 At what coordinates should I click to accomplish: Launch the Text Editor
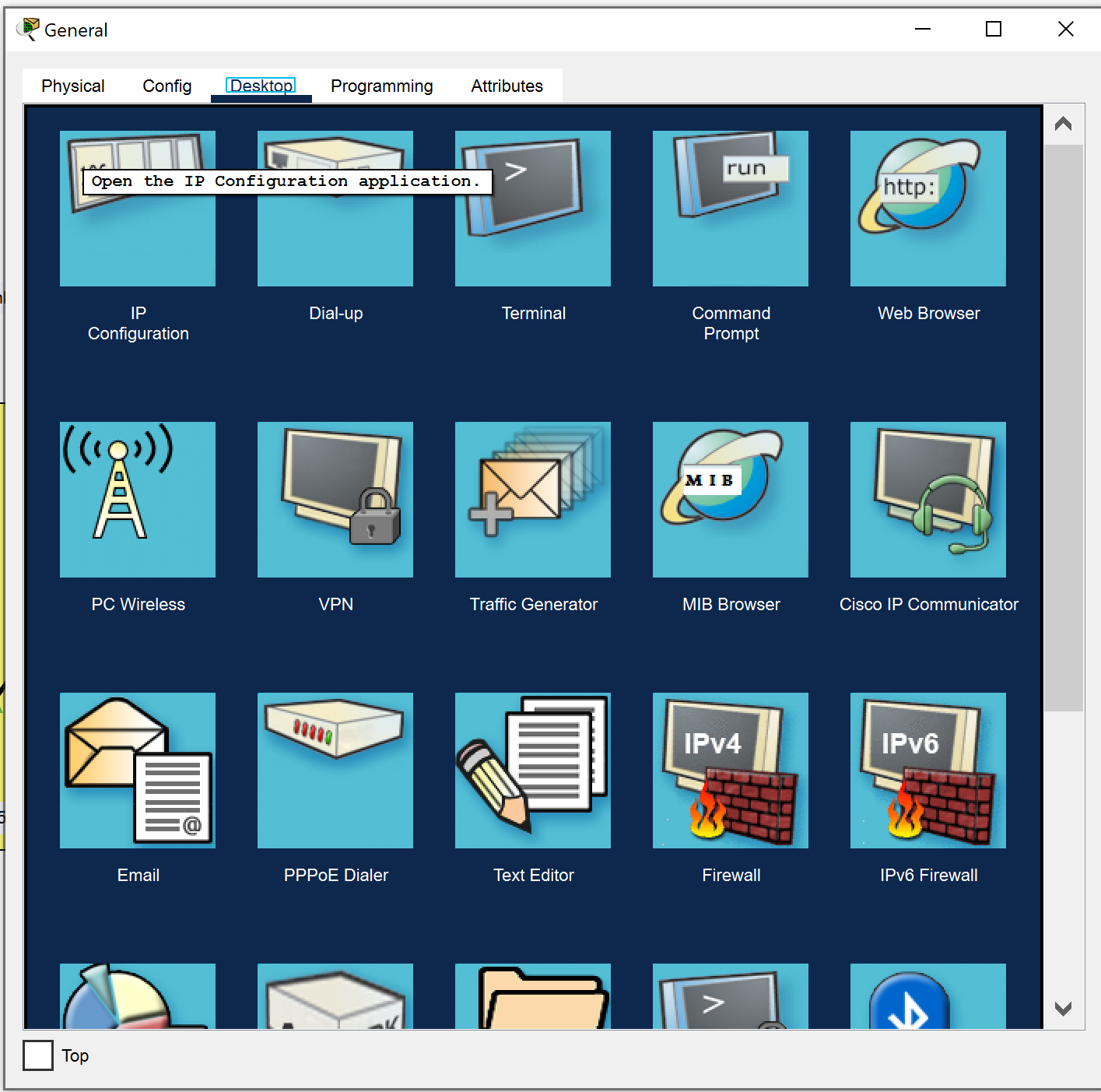tap(533, 771)
